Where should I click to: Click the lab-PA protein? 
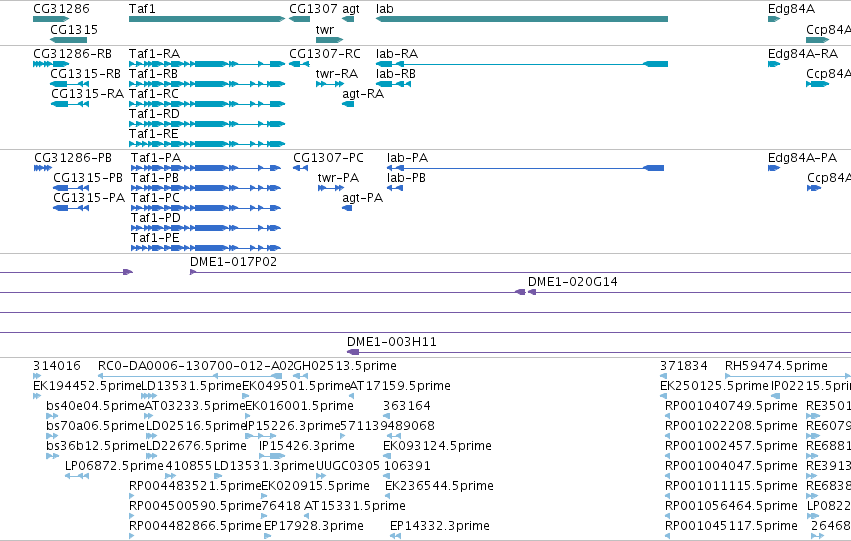point(525,168)
